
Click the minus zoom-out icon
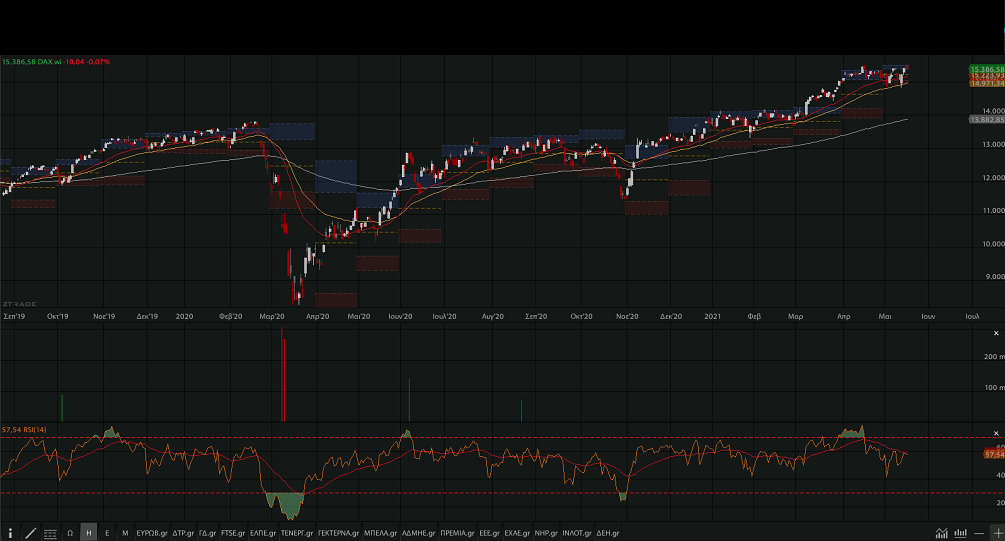tap(979, 533)
